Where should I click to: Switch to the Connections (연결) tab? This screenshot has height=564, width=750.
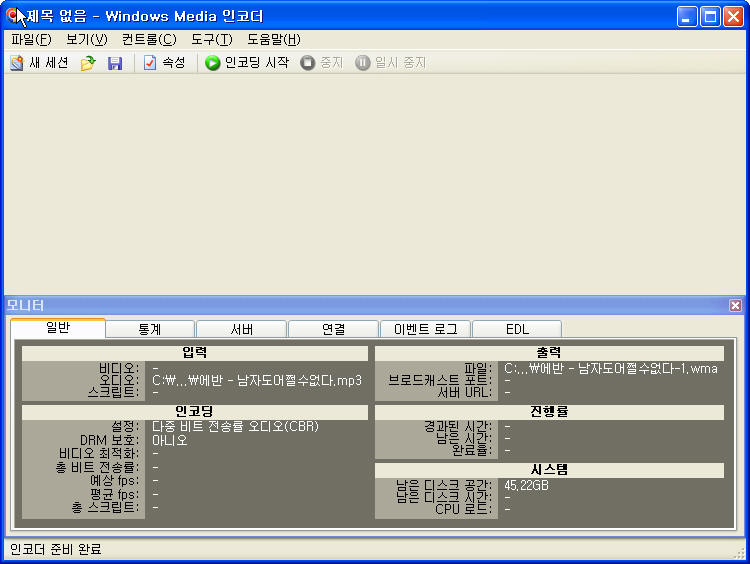click(x=333, y=329)
